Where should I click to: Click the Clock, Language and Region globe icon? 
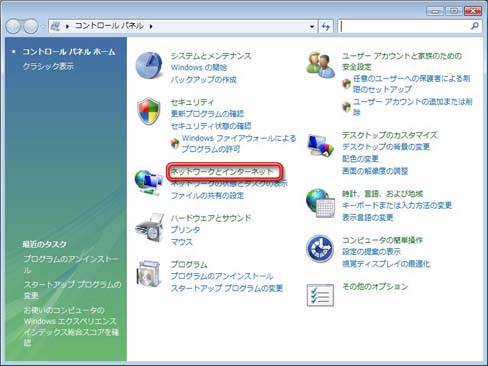320,203
